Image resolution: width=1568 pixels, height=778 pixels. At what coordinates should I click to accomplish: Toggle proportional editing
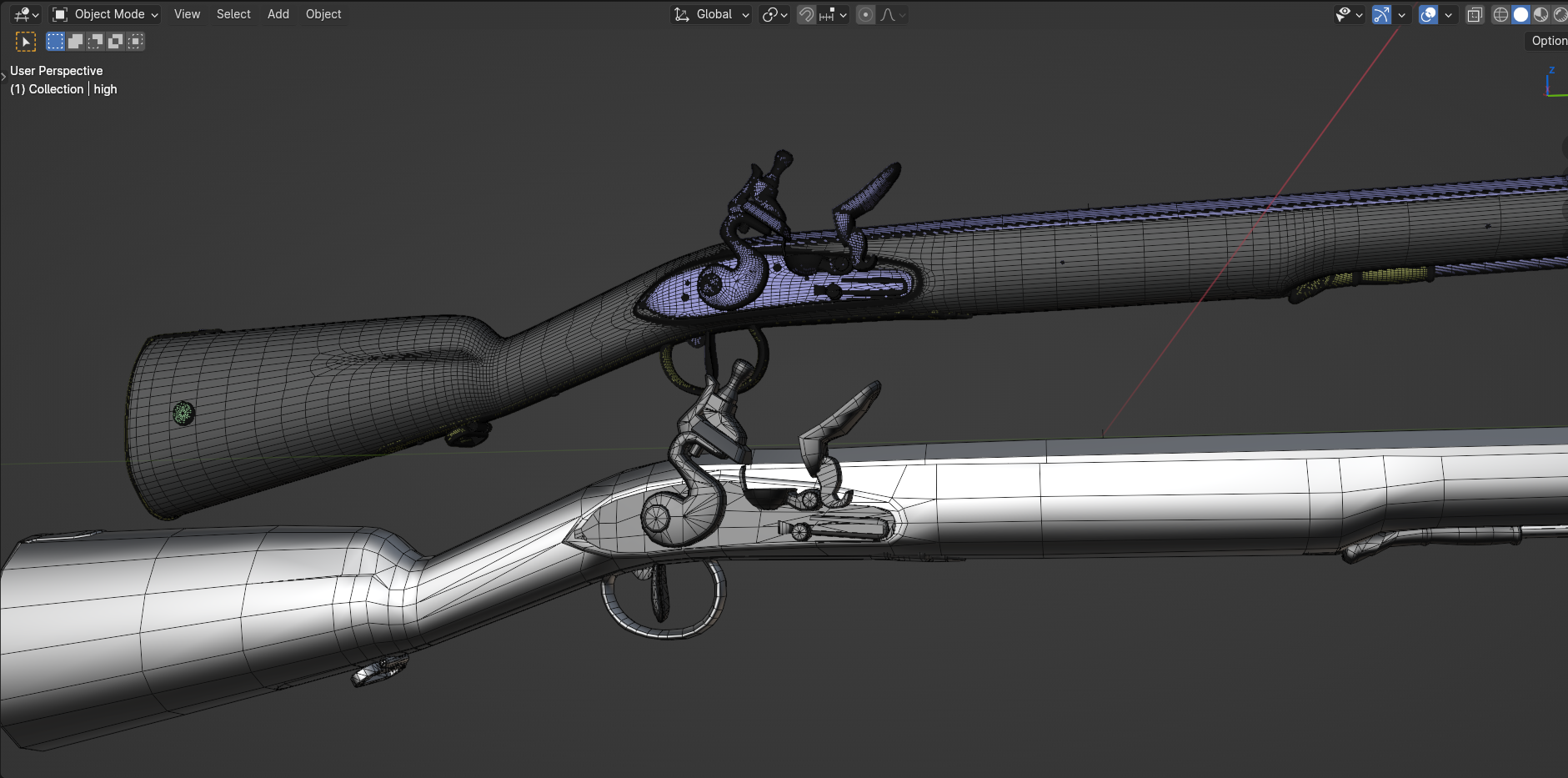click(865, 14)
